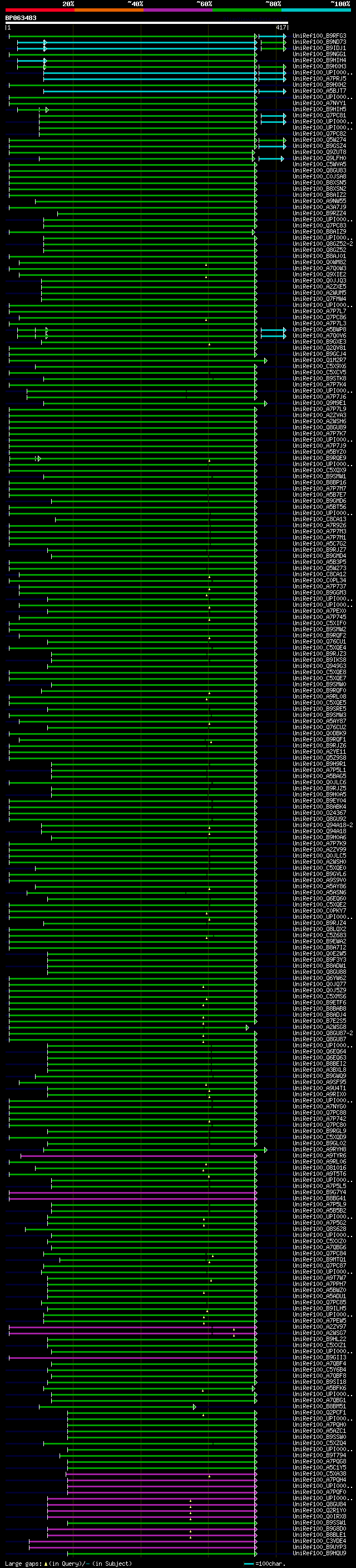Screen dimensions: 356x1568
Task: Click the query end position 417
Action: [280, 27]
